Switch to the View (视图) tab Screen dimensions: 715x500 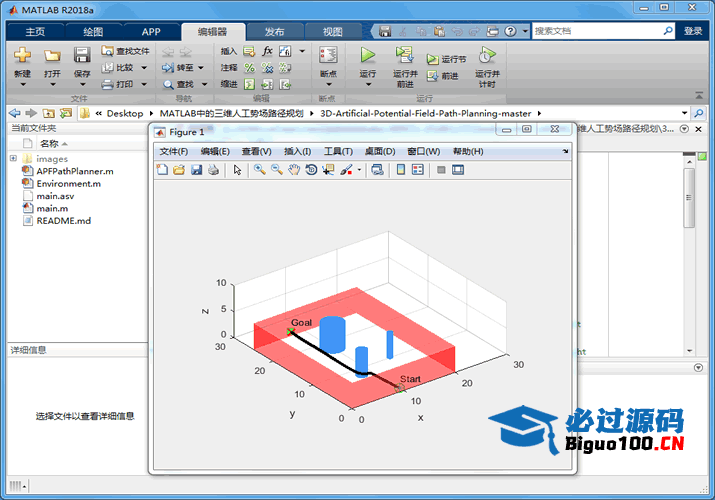tap(333, 31)
